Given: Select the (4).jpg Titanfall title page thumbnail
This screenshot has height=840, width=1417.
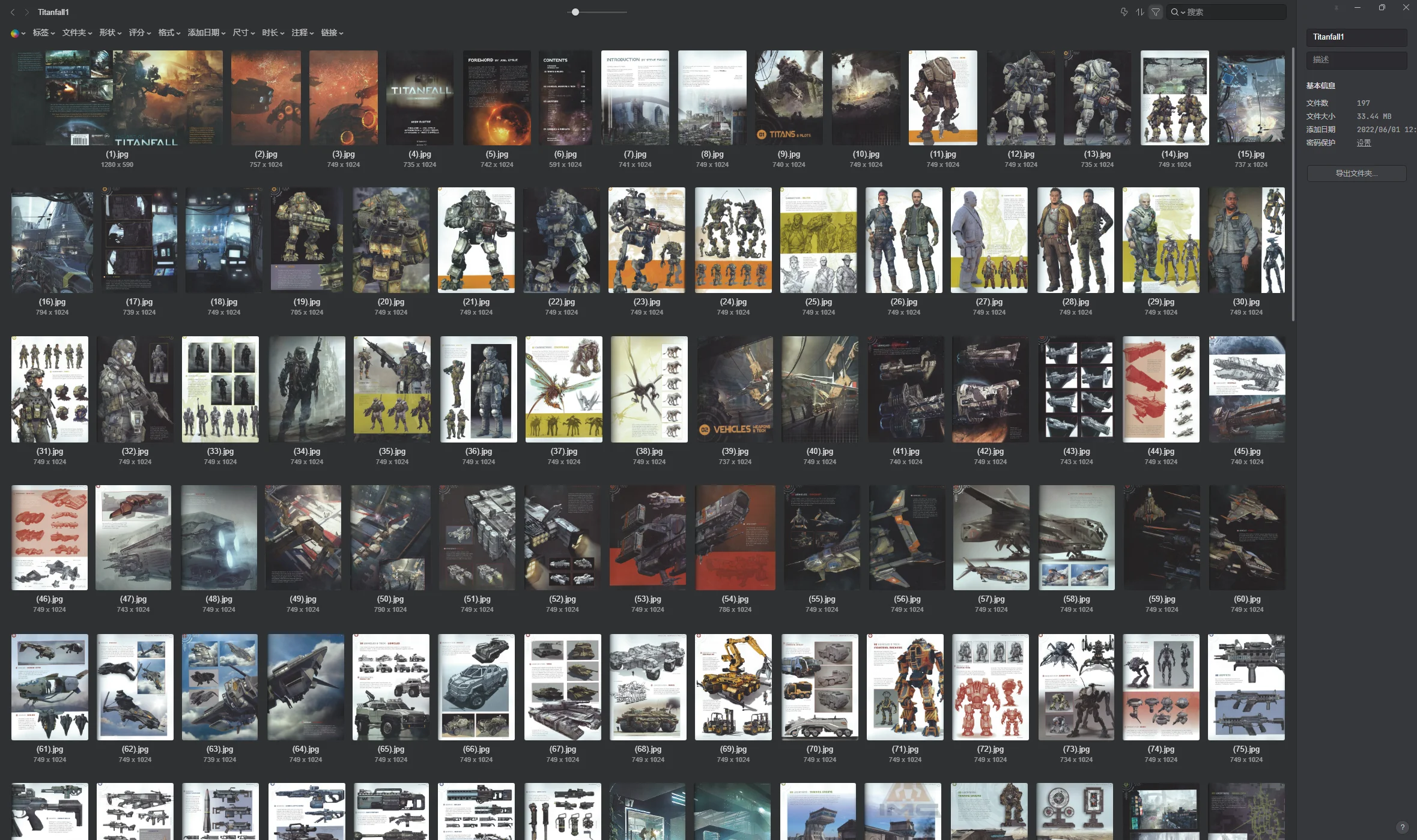Looking at the screenshot, I should 420,98.
